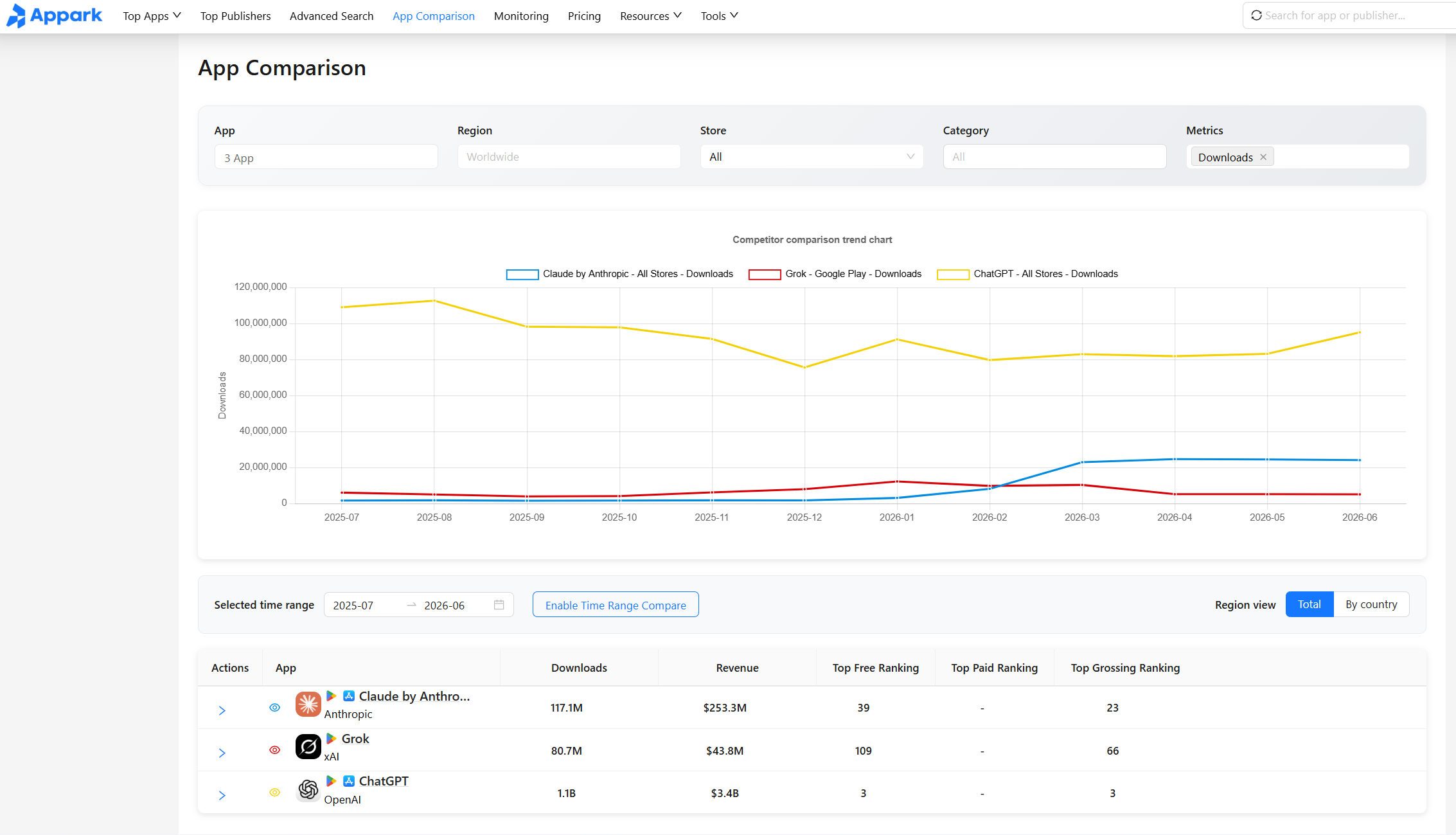The height and width of the screenshot is (835, 1456).
Task: Click the Metrics selection field
Action: point(1297,157)
